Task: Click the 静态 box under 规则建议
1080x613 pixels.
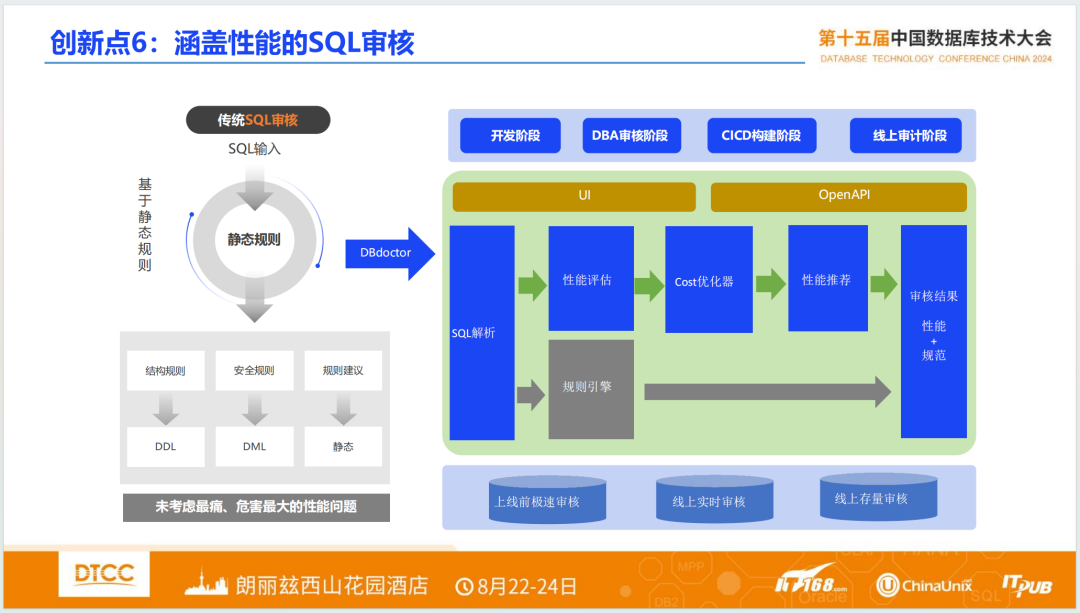Action: pyautogui.click(x=343, y=446)
